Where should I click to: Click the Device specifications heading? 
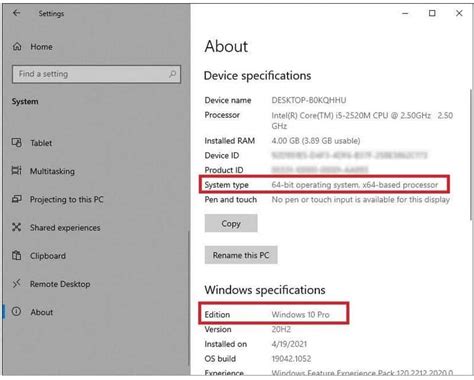(x=257, y=76)
